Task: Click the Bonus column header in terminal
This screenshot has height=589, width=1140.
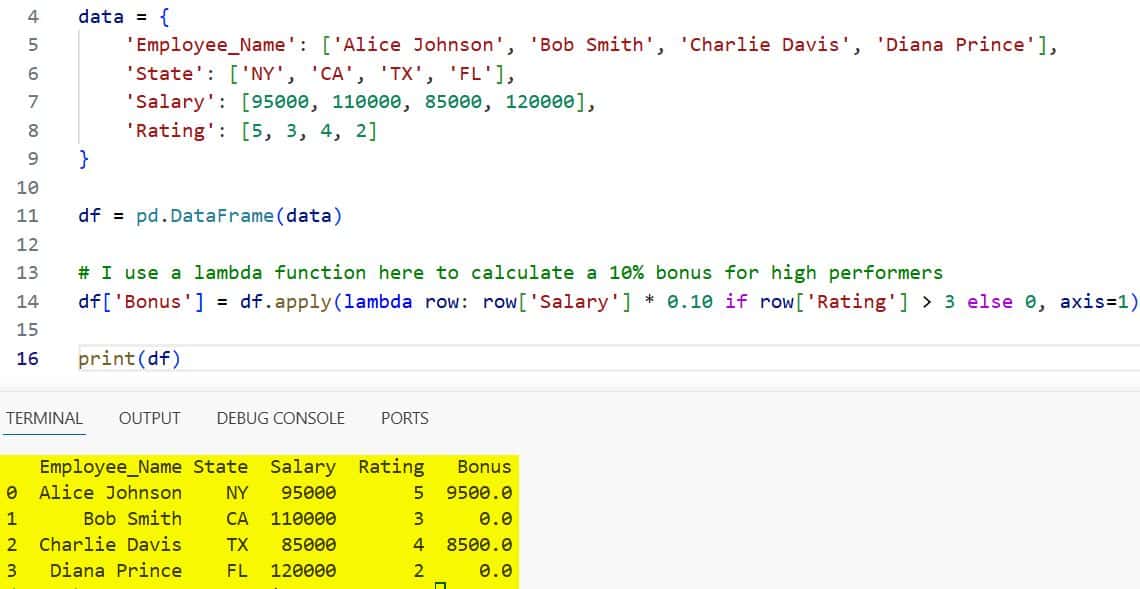Action: pos(483,466)
